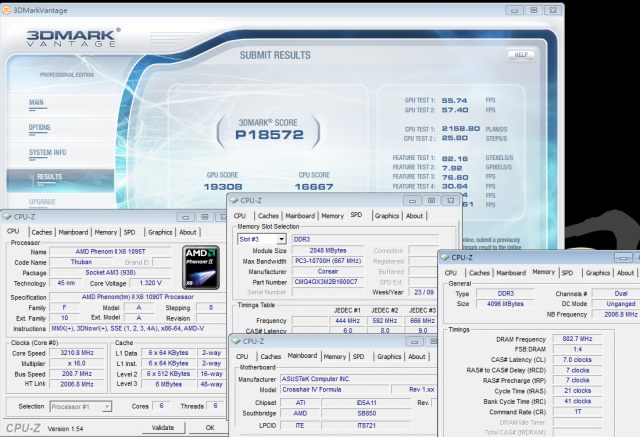640x437 pixels.
Task: Select Memory tab in CPU-Z SPD window
Action: pos(333,216)
